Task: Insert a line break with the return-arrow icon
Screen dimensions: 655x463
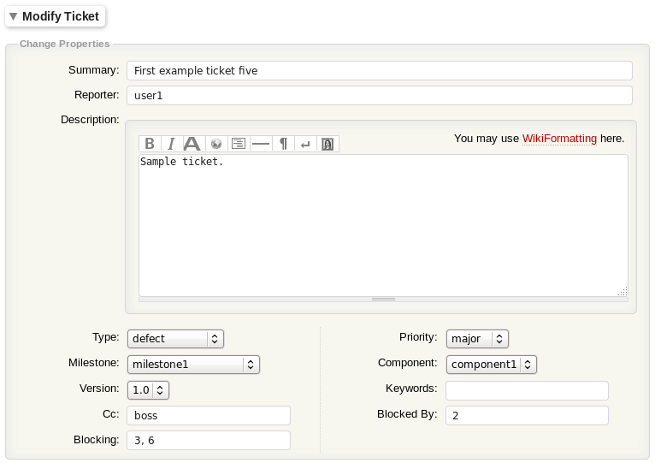Action: [305, 144]
